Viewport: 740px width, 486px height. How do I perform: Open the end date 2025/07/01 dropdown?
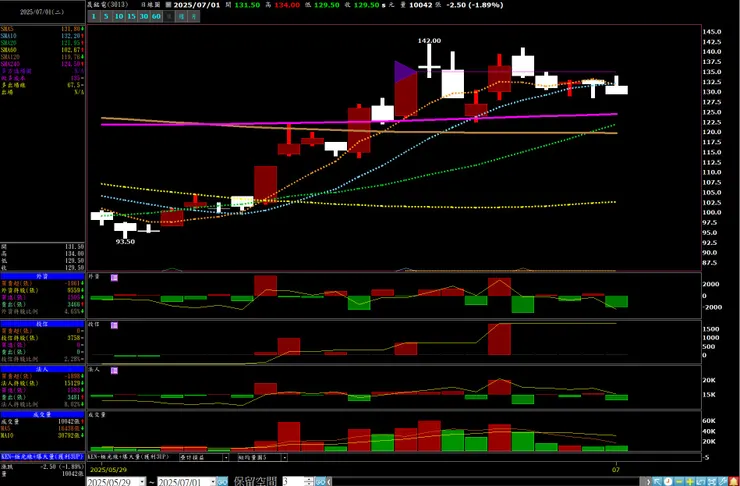coord(212,482)
